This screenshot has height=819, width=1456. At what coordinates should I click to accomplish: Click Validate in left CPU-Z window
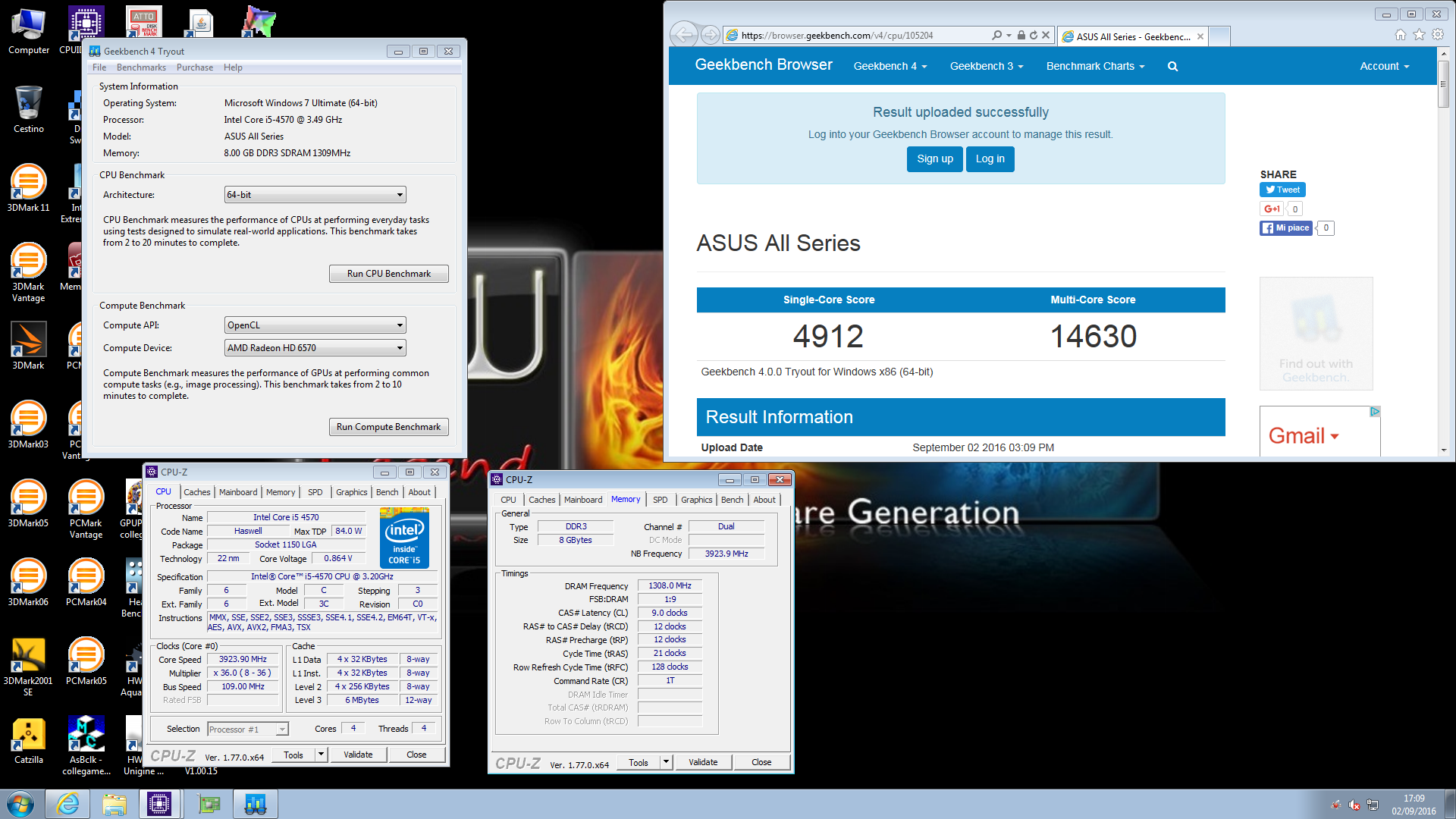(358, 755)
